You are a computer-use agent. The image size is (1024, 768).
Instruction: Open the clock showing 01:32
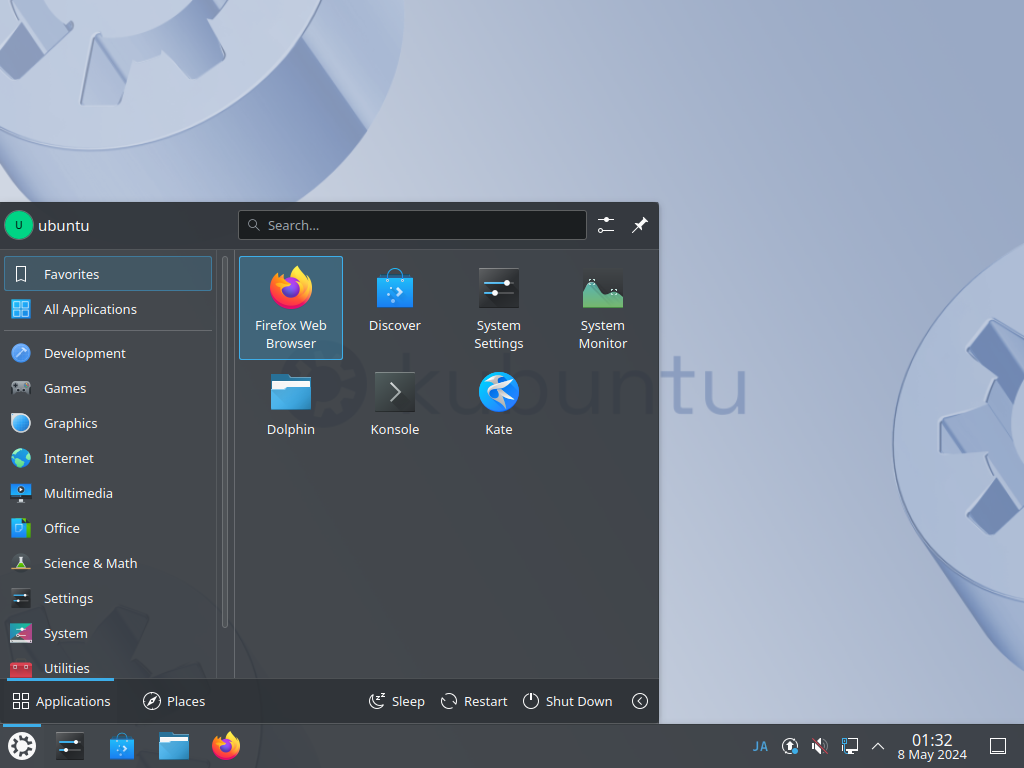(932, 746)
